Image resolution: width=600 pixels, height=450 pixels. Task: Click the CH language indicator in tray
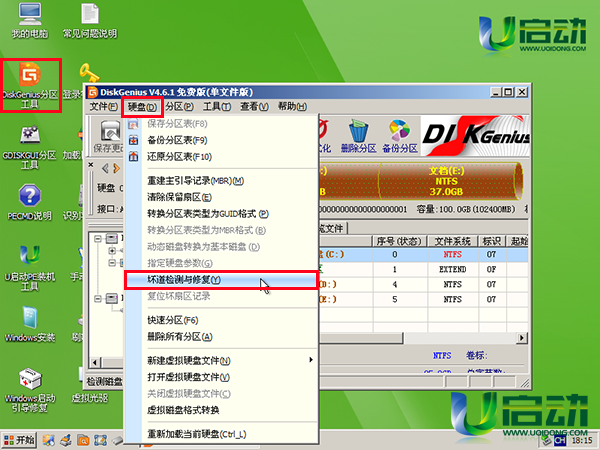click(x=560, y=441)
